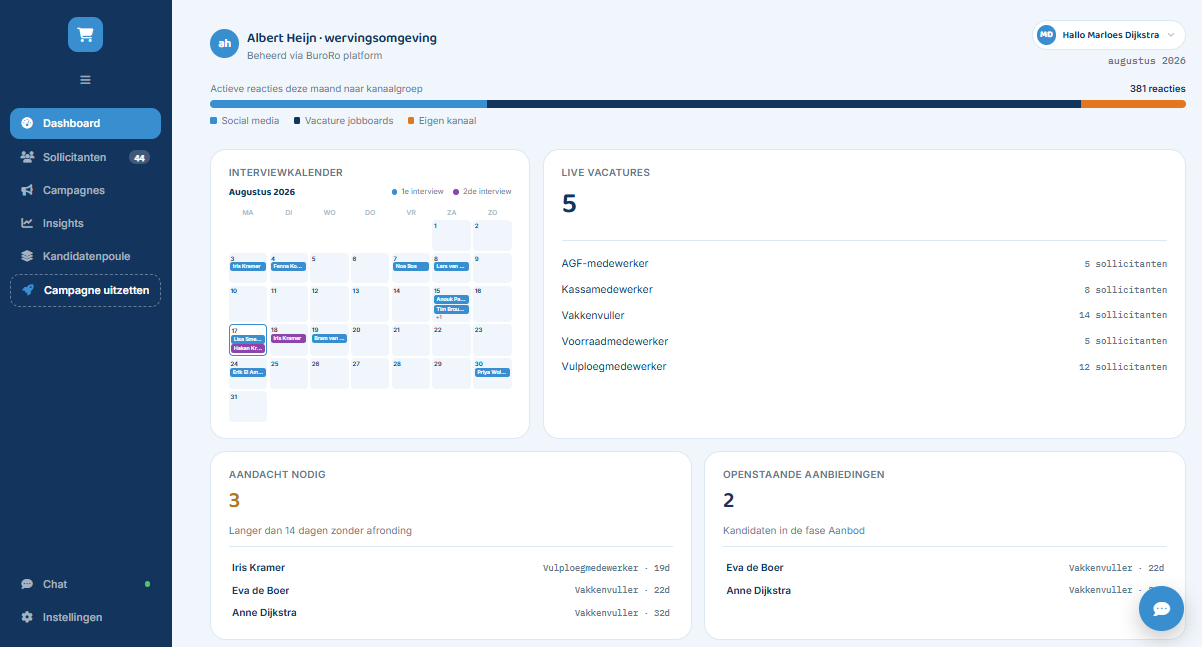Click the rocket icon for Campagne uitzetten
The height and width of the screenshot is (647, 1202).
pyautogui.click(x=28, y=290)
